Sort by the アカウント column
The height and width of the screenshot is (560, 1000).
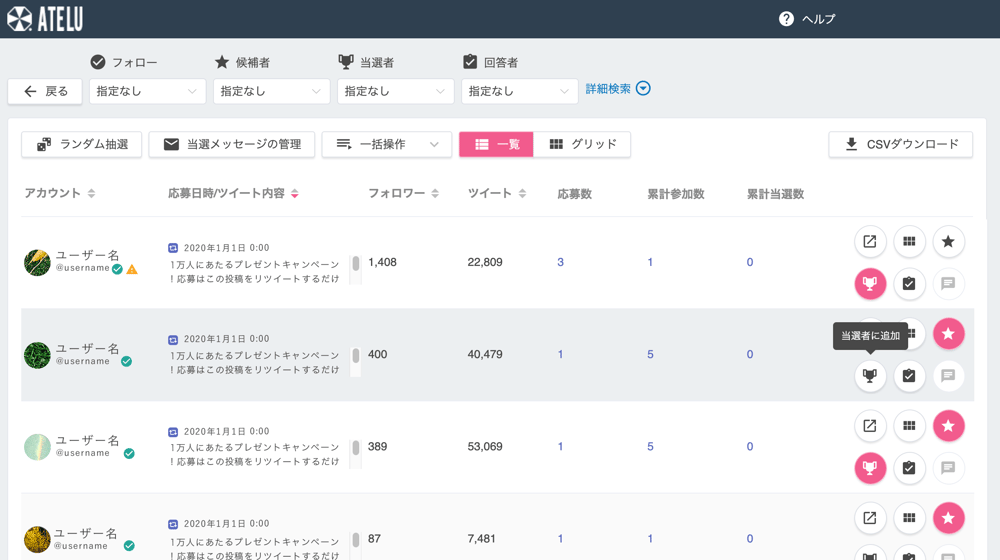(x=60, y=193)
